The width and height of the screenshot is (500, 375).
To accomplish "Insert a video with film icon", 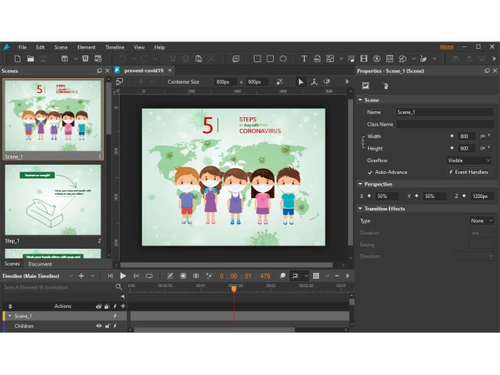I will 364,59.
